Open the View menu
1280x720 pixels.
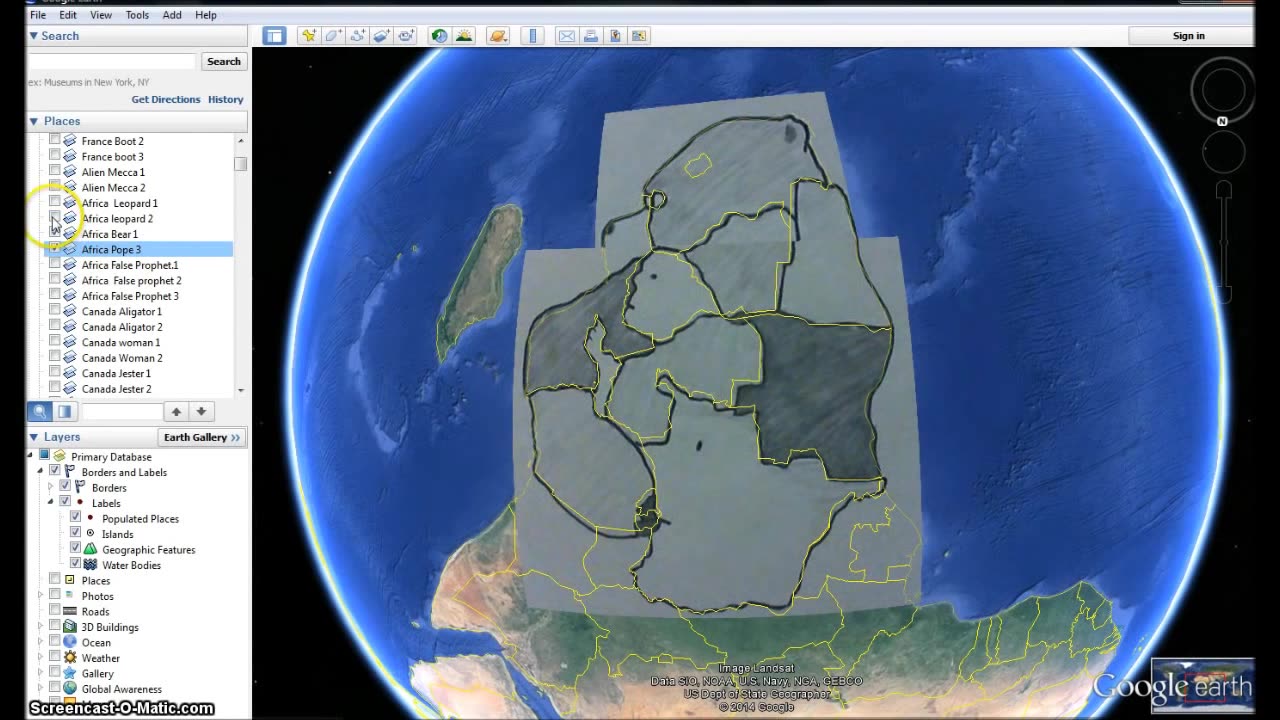click(101, 15)
